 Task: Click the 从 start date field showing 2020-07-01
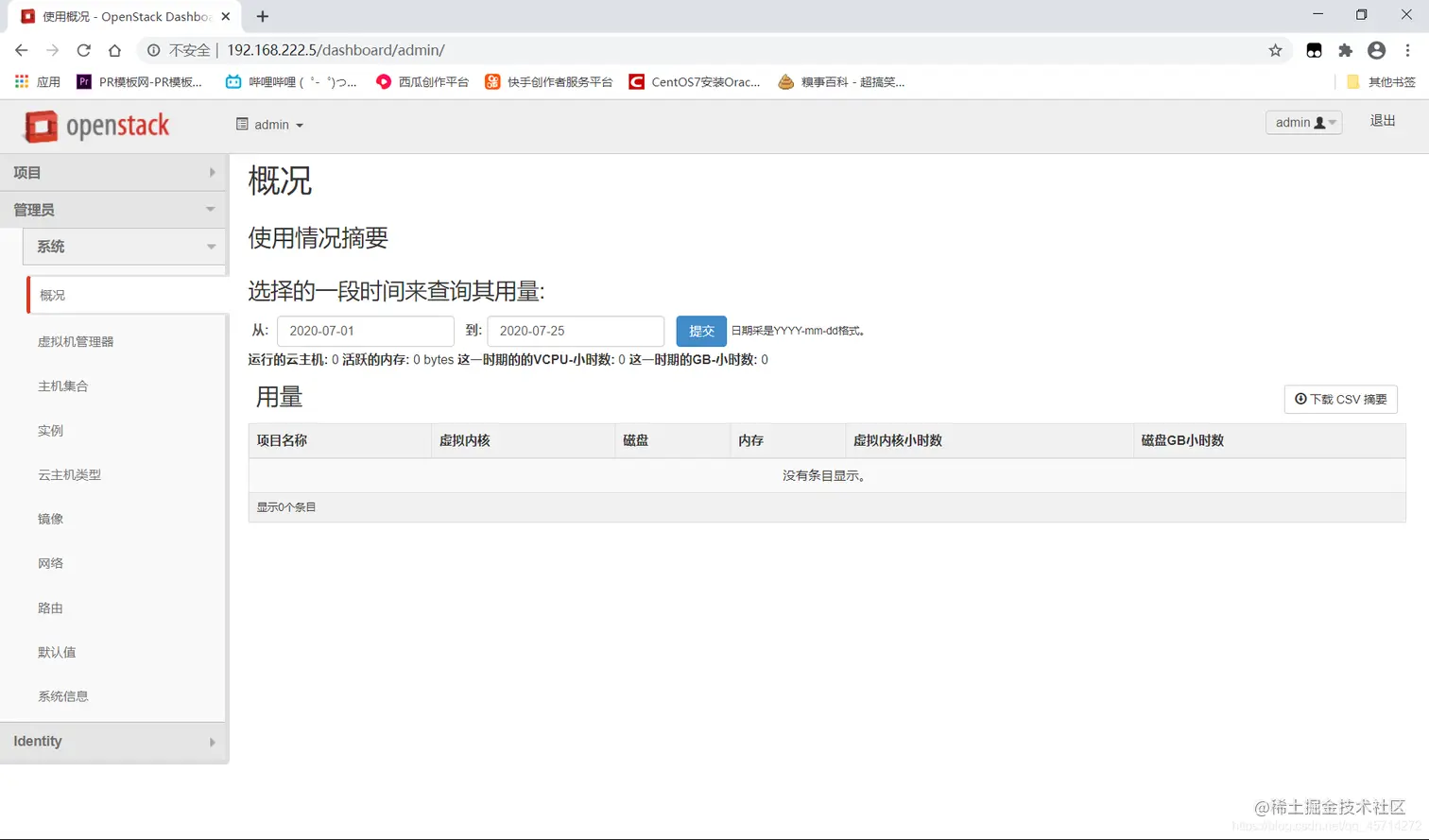coord(365,331)
